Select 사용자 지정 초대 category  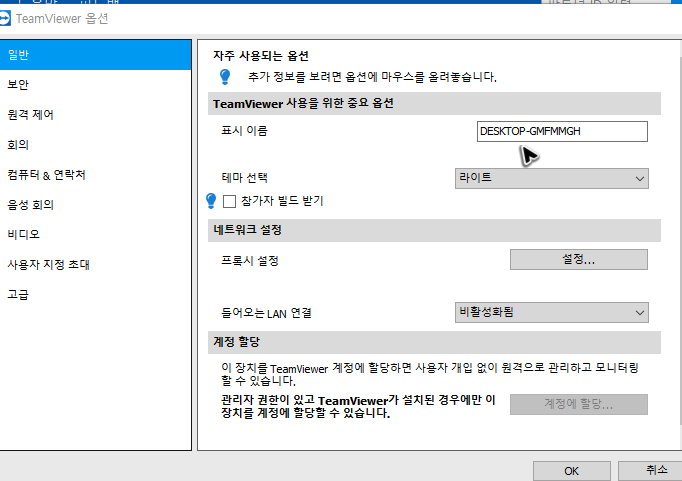96,264
